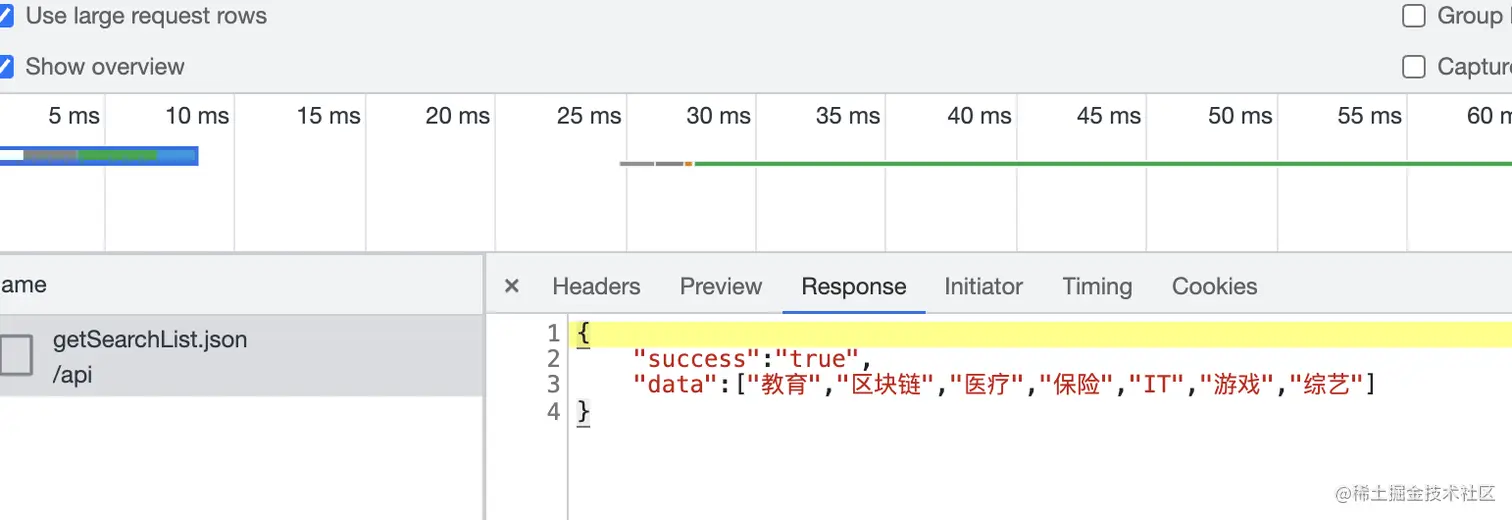Open the Cookies tab
Screen dimensions: 1512x520
(1214, 286)
